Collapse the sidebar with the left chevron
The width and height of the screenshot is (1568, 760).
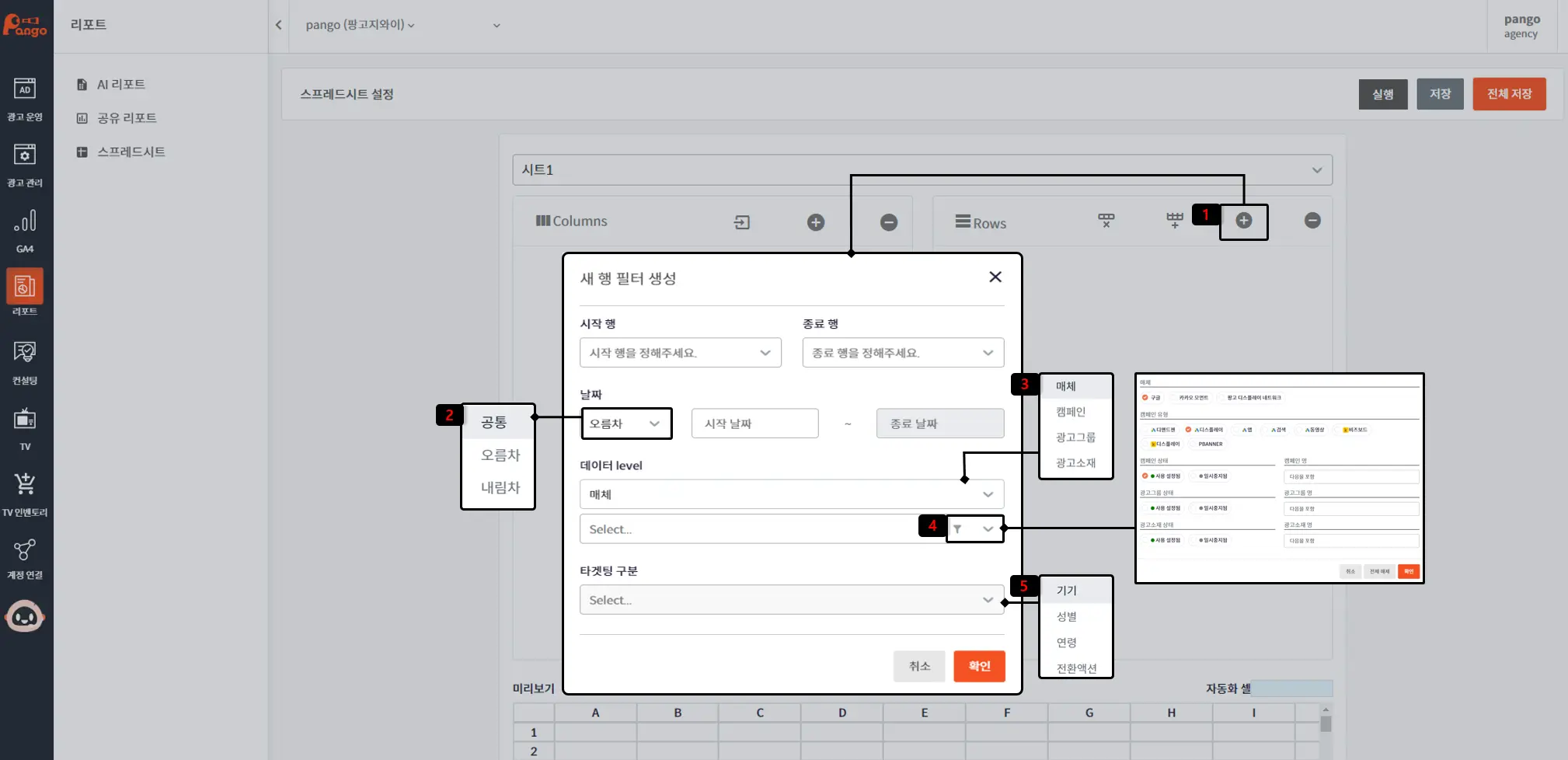278,25
